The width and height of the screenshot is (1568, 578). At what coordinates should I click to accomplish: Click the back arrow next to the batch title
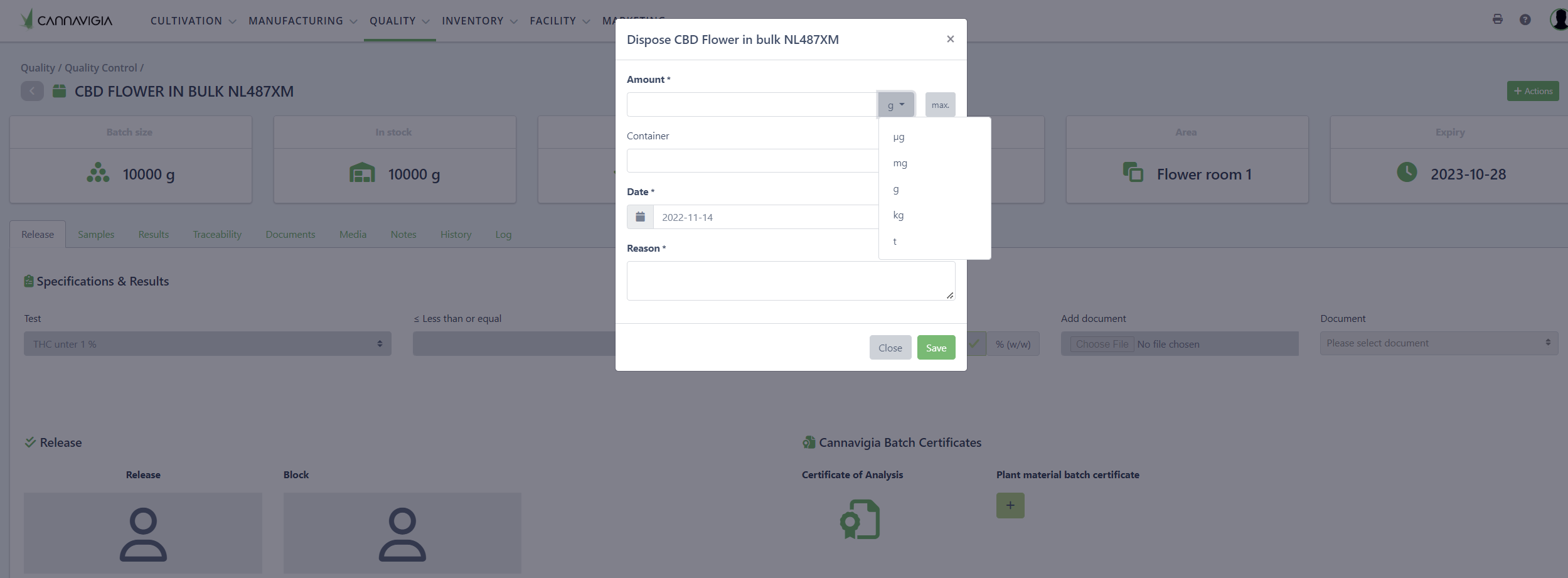pyautogui.click(x=32, y=92)
